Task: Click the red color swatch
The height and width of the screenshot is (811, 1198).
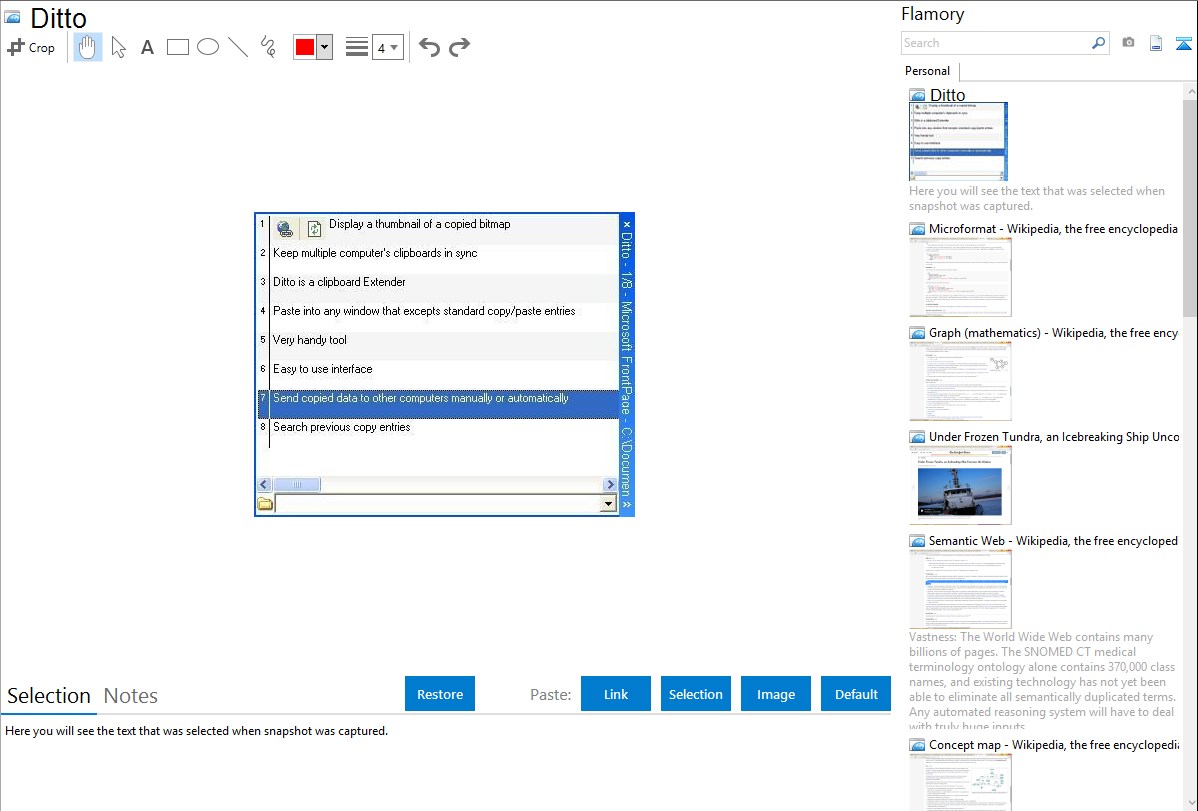Action: point(305,47)
